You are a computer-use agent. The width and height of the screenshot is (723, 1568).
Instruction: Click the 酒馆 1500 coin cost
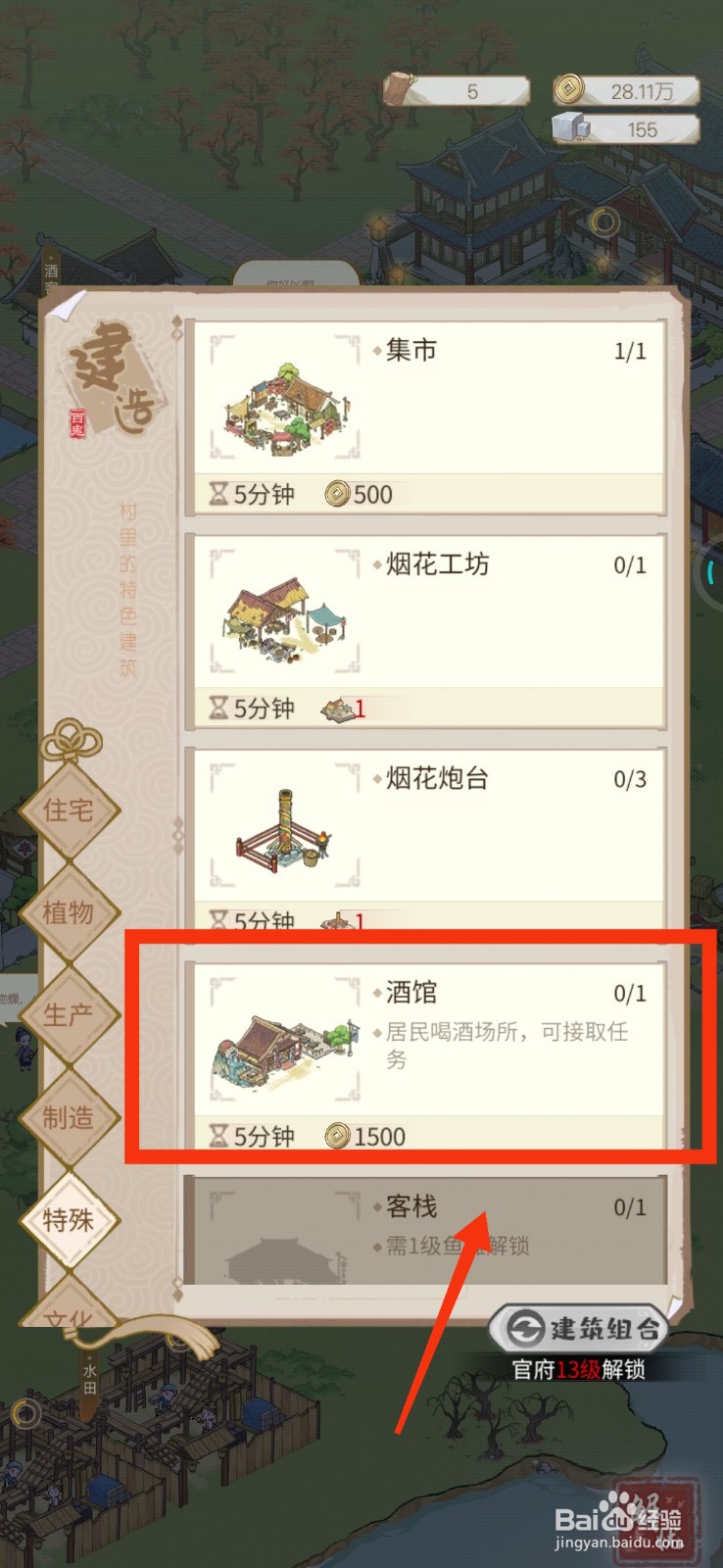[x=366, y=1137]
